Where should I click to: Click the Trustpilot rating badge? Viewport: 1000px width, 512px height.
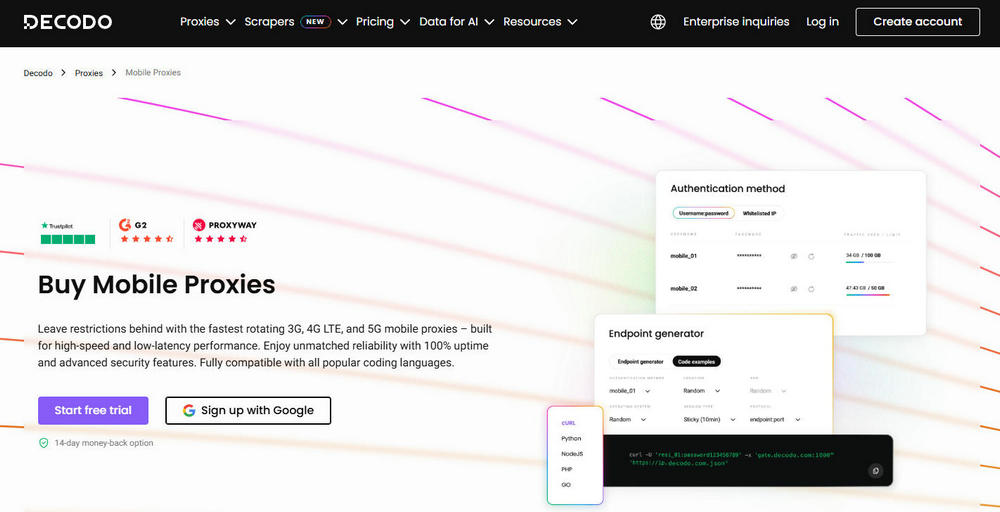(x=68, y=233)
